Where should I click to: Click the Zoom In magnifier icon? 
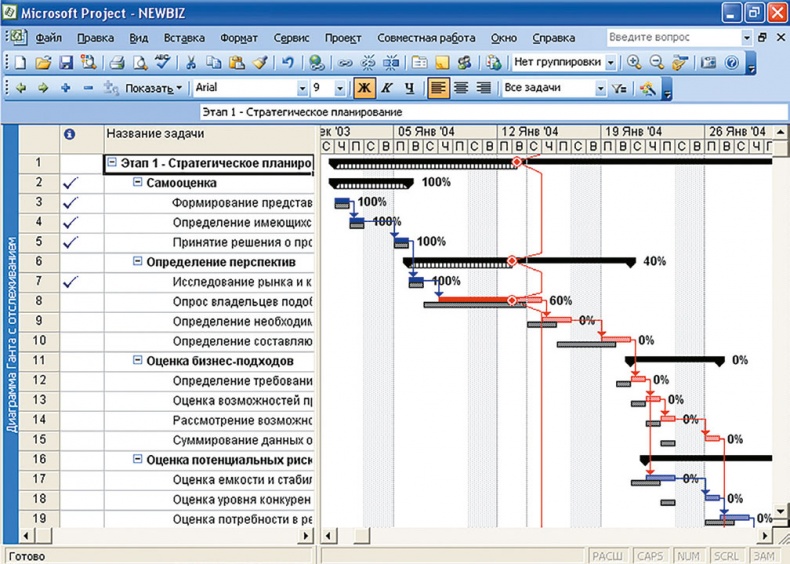point(633,62)
